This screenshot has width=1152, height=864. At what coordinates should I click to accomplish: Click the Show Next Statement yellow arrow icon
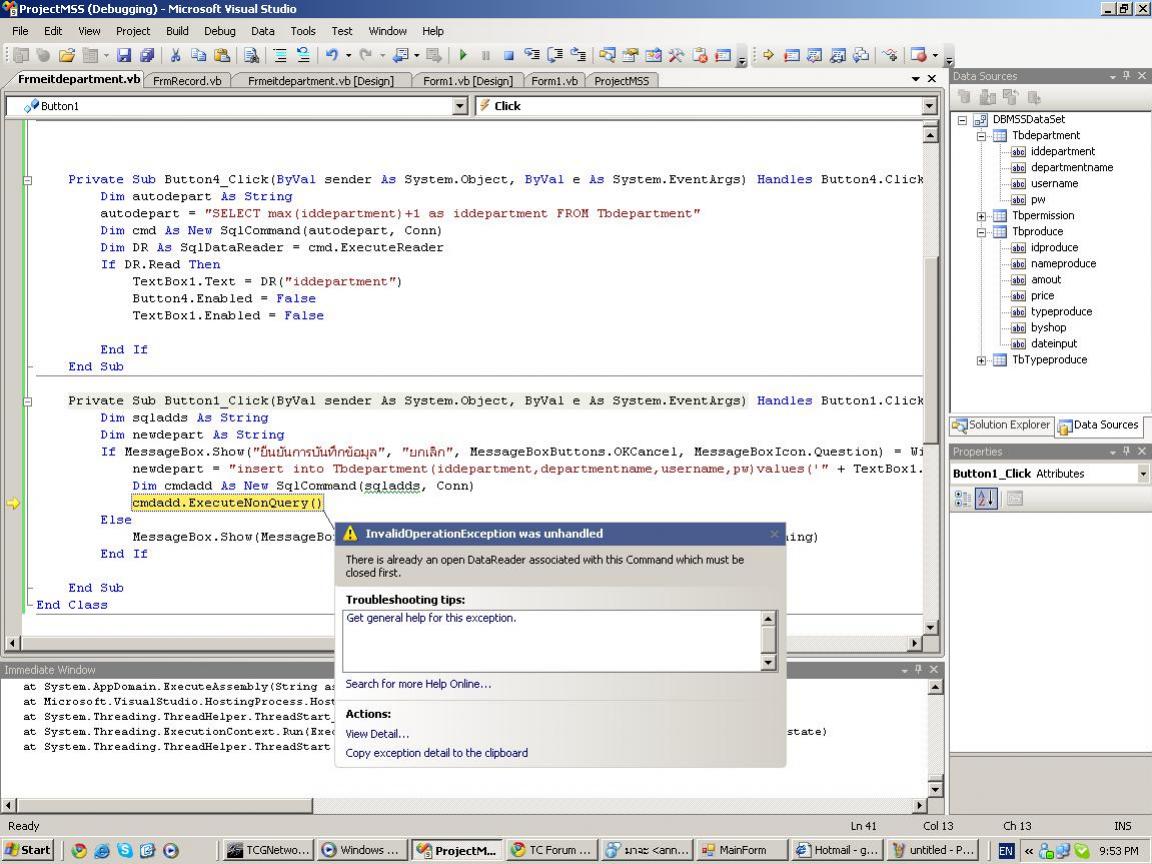[768, 55]
